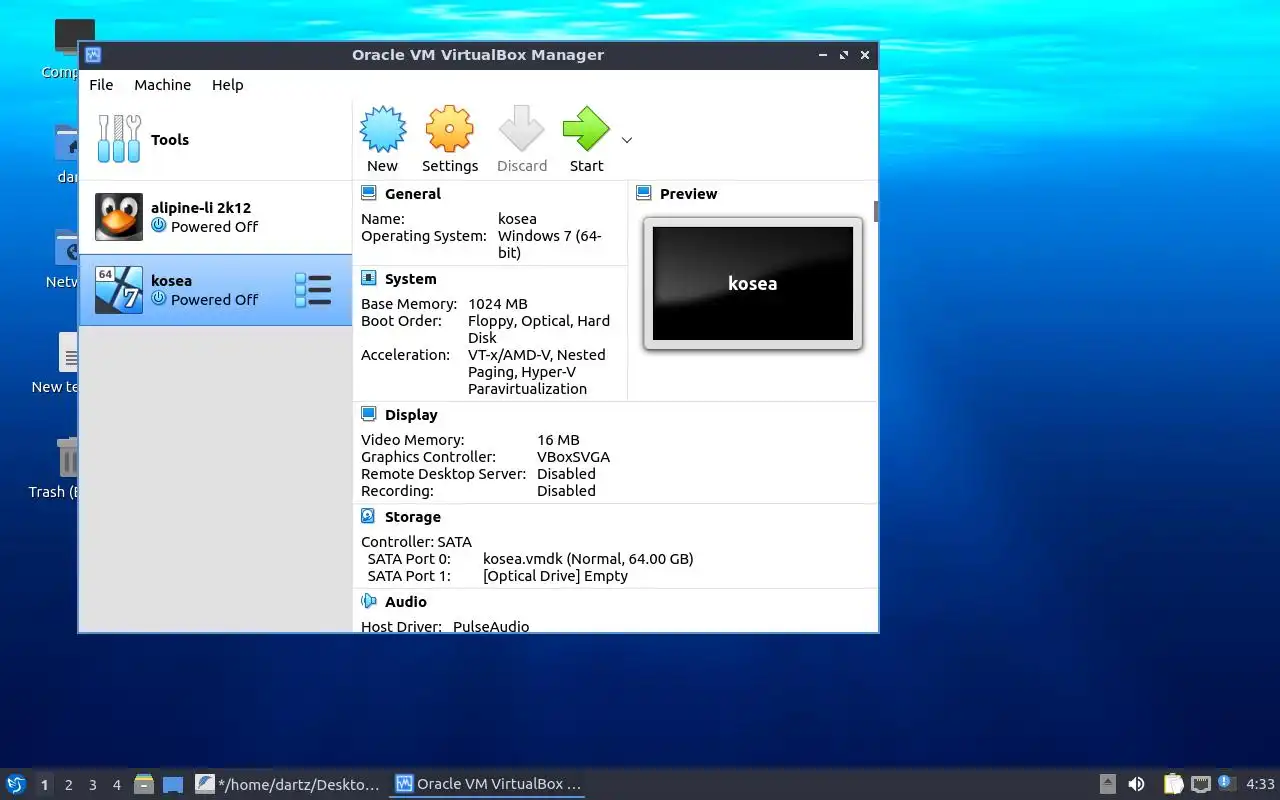Image resolution: width=1280 pixels, height=800 pixels.
Task: Click the power status icon under kosea
Action: pyautogui.click(x=158, y=299)
